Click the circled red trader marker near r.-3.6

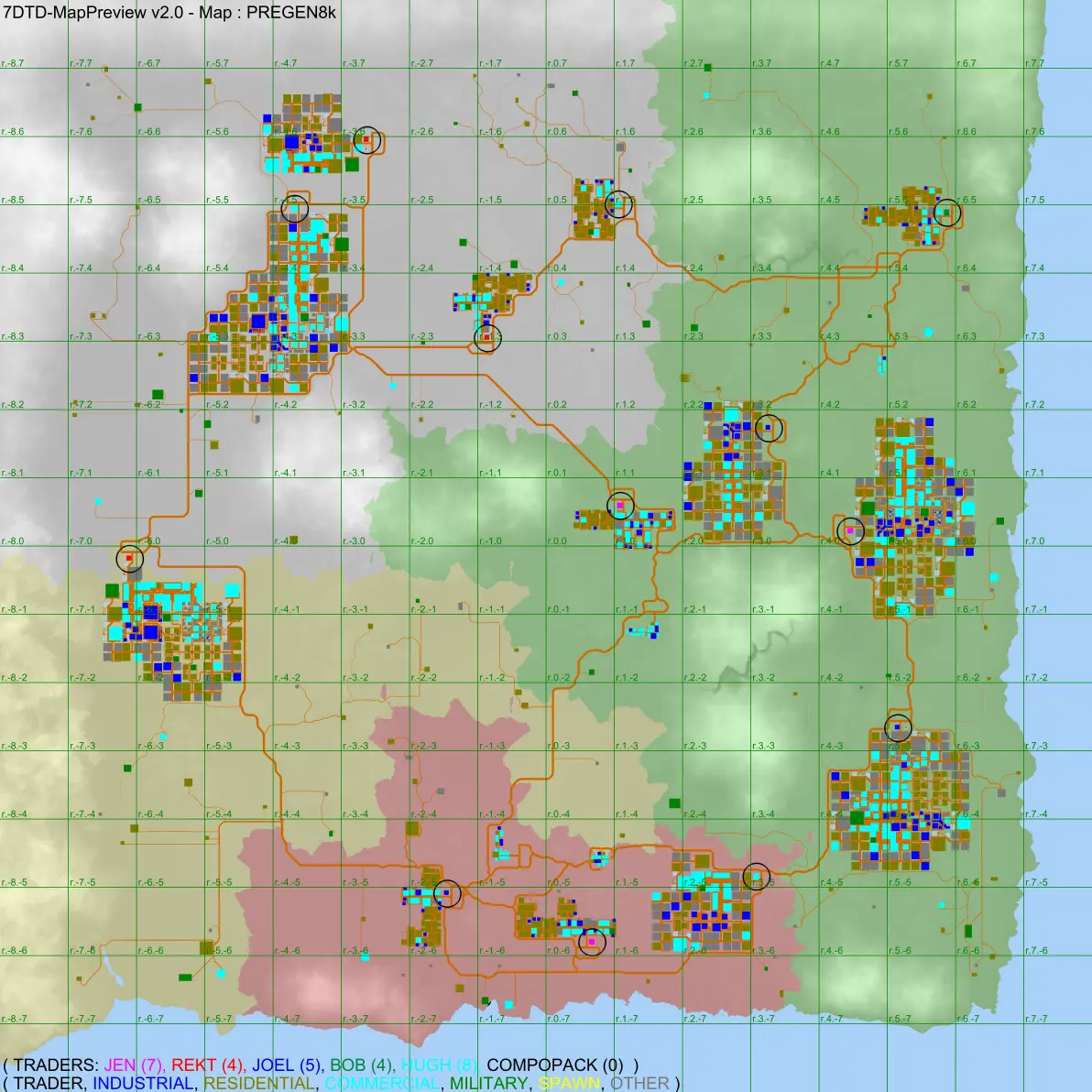[x=367, y=141]
